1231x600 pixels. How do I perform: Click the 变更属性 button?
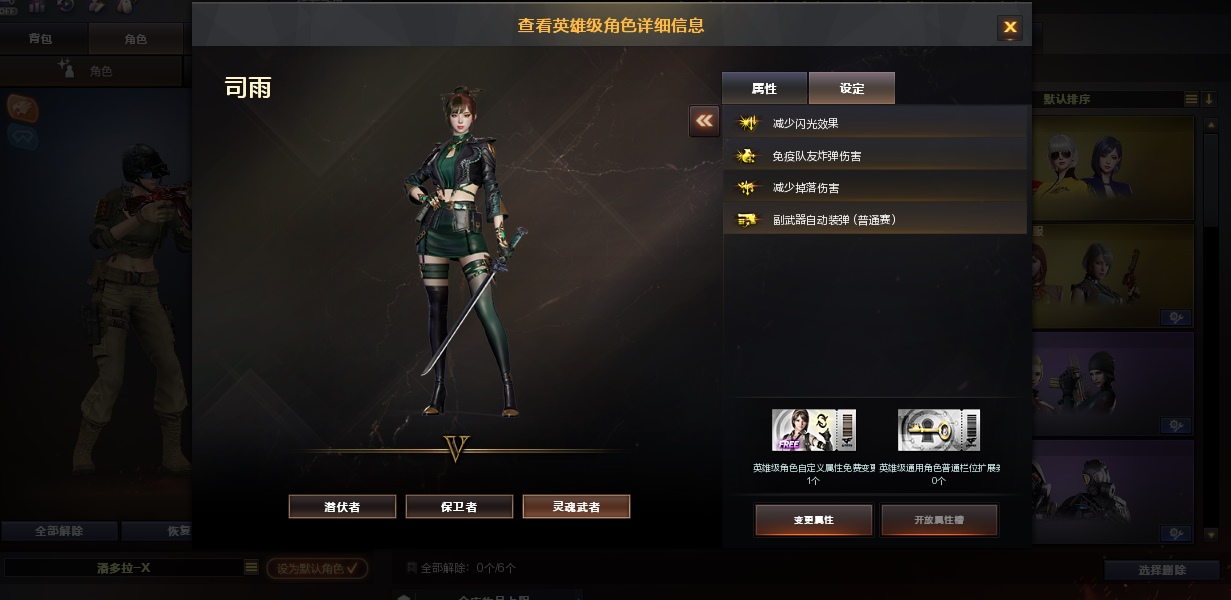(x=813, y=521)
